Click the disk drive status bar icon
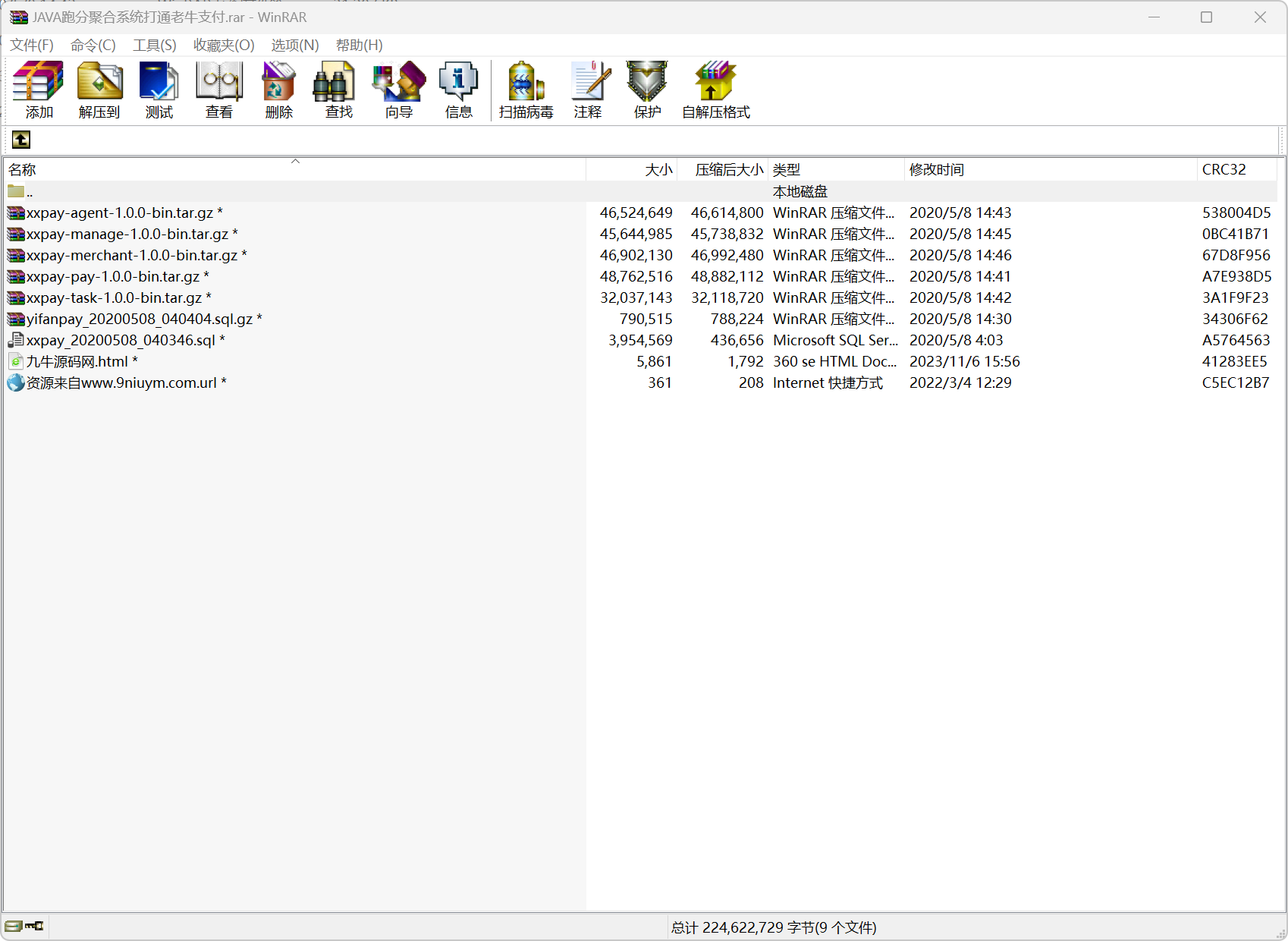 (13, 926)
